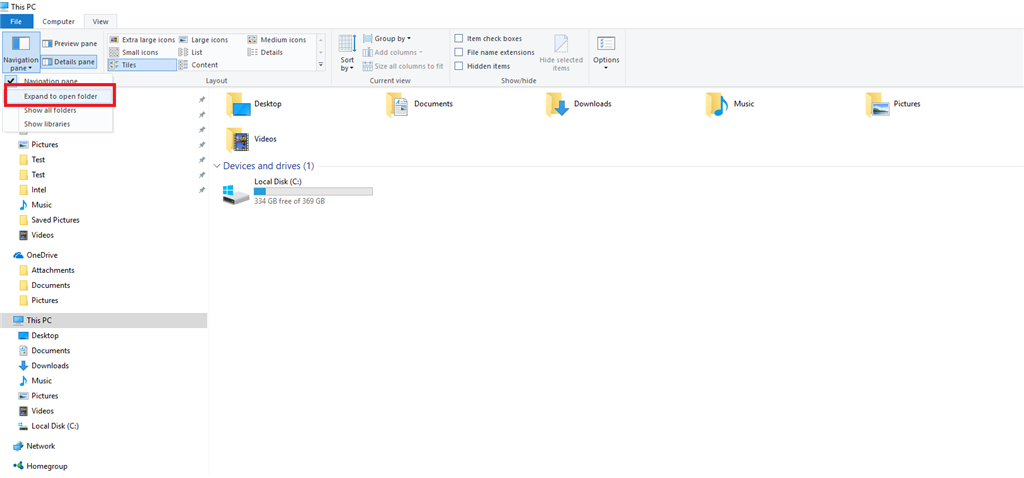
Task: Expand the layout gallery's more arrow
Action: click(x=321, y=65)
